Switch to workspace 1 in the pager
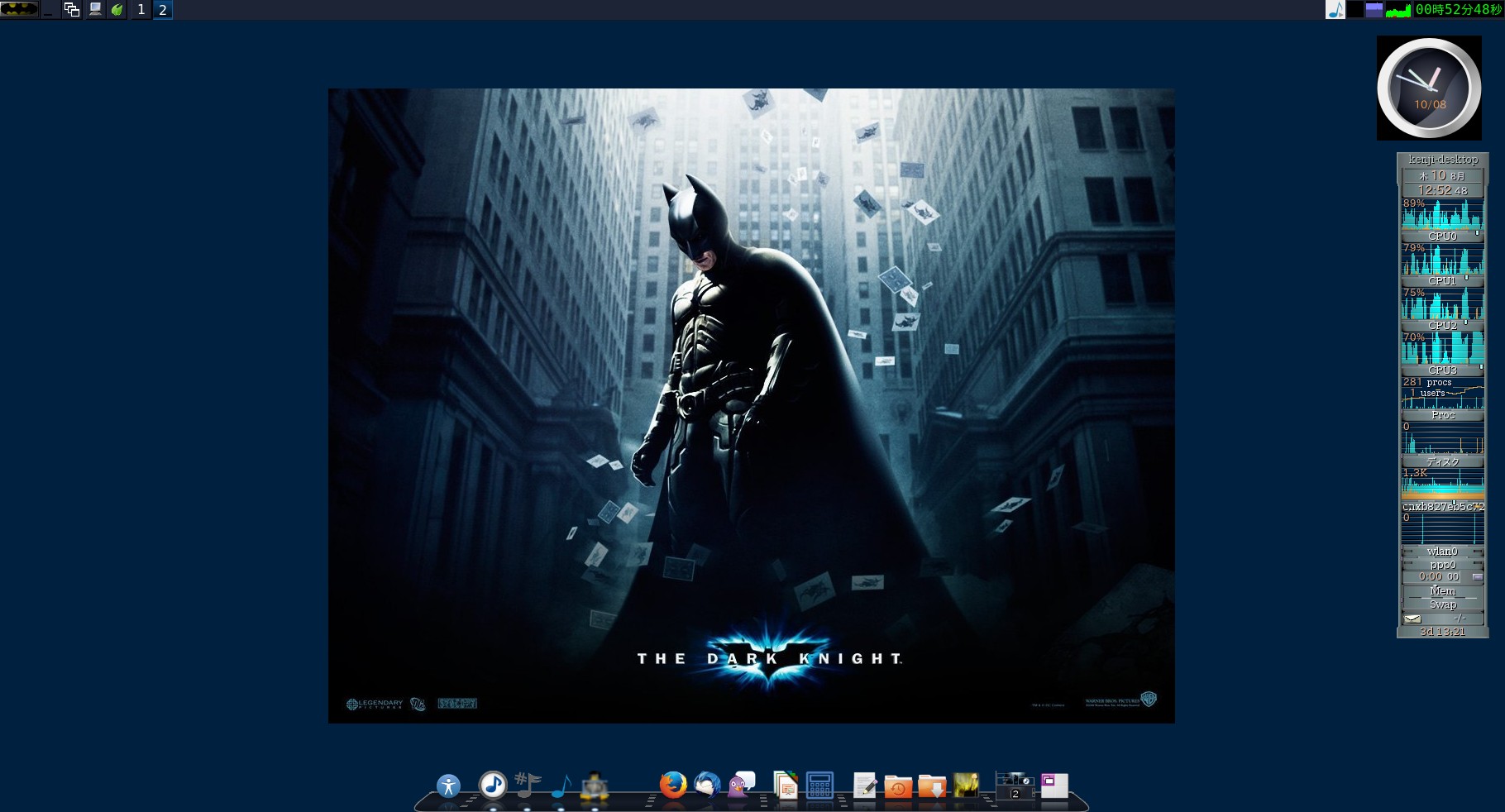Viewport: 1505px width, 812px height. pos(140,11)
